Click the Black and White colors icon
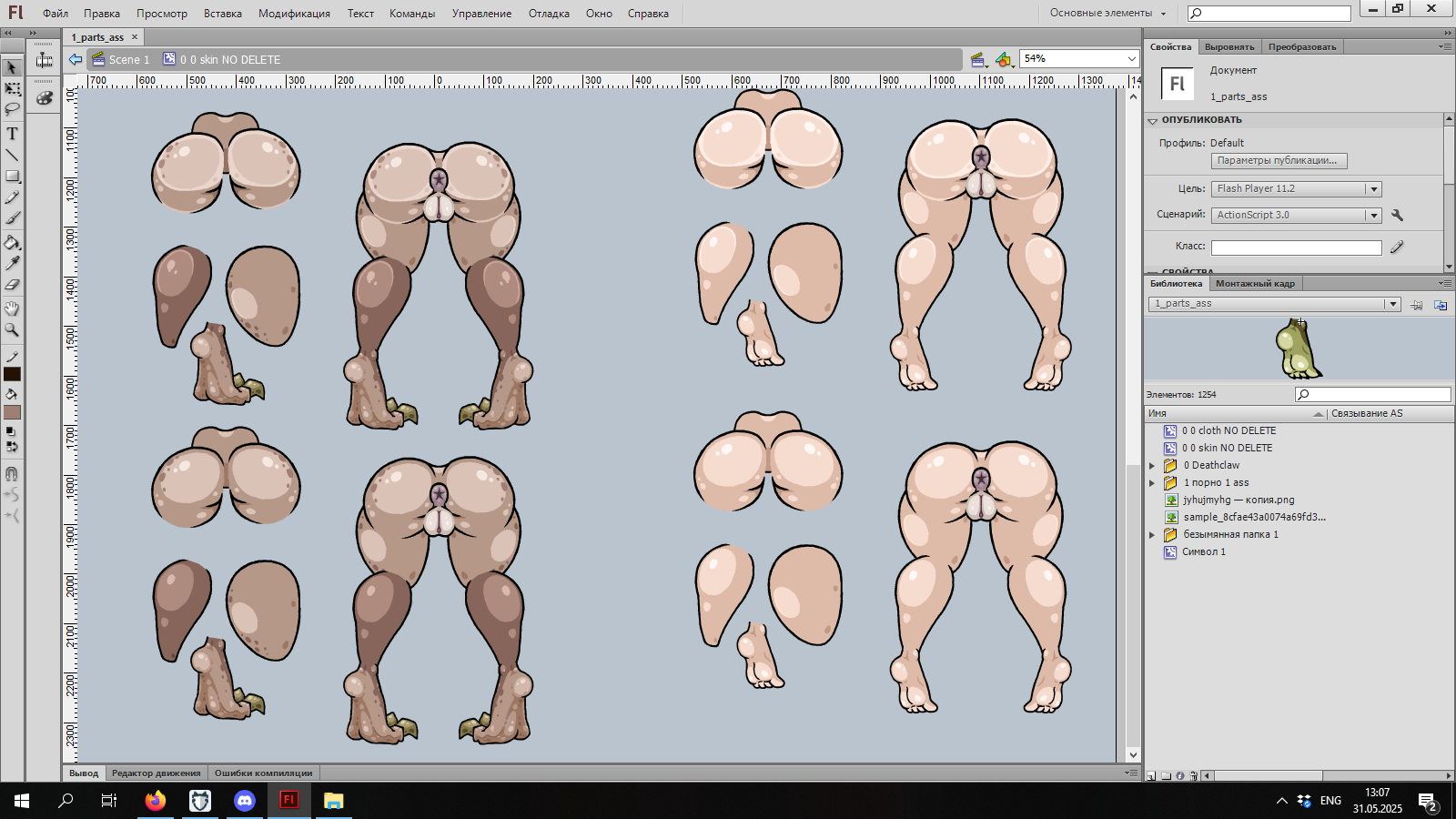1456x819 pixels. pos(12,431)
